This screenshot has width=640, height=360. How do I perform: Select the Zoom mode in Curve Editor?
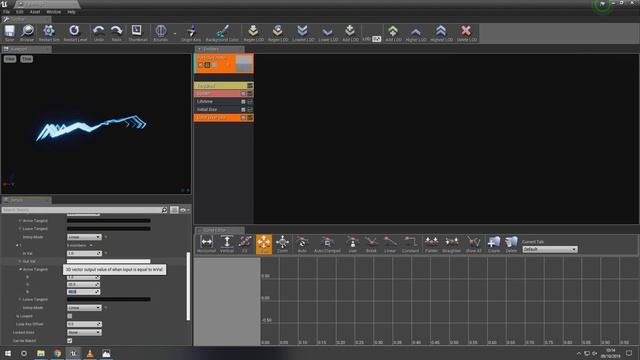282,244
